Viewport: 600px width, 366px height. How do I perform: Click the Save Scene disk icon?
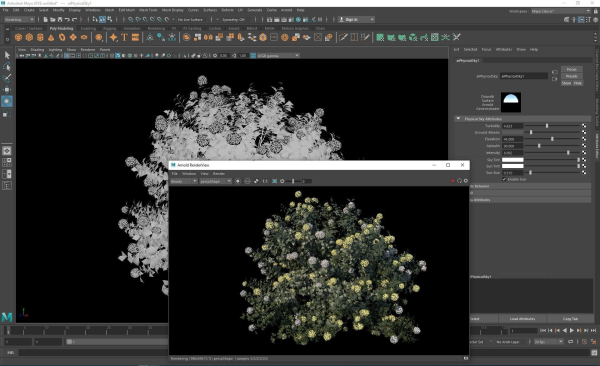click(x=60, y=20)
